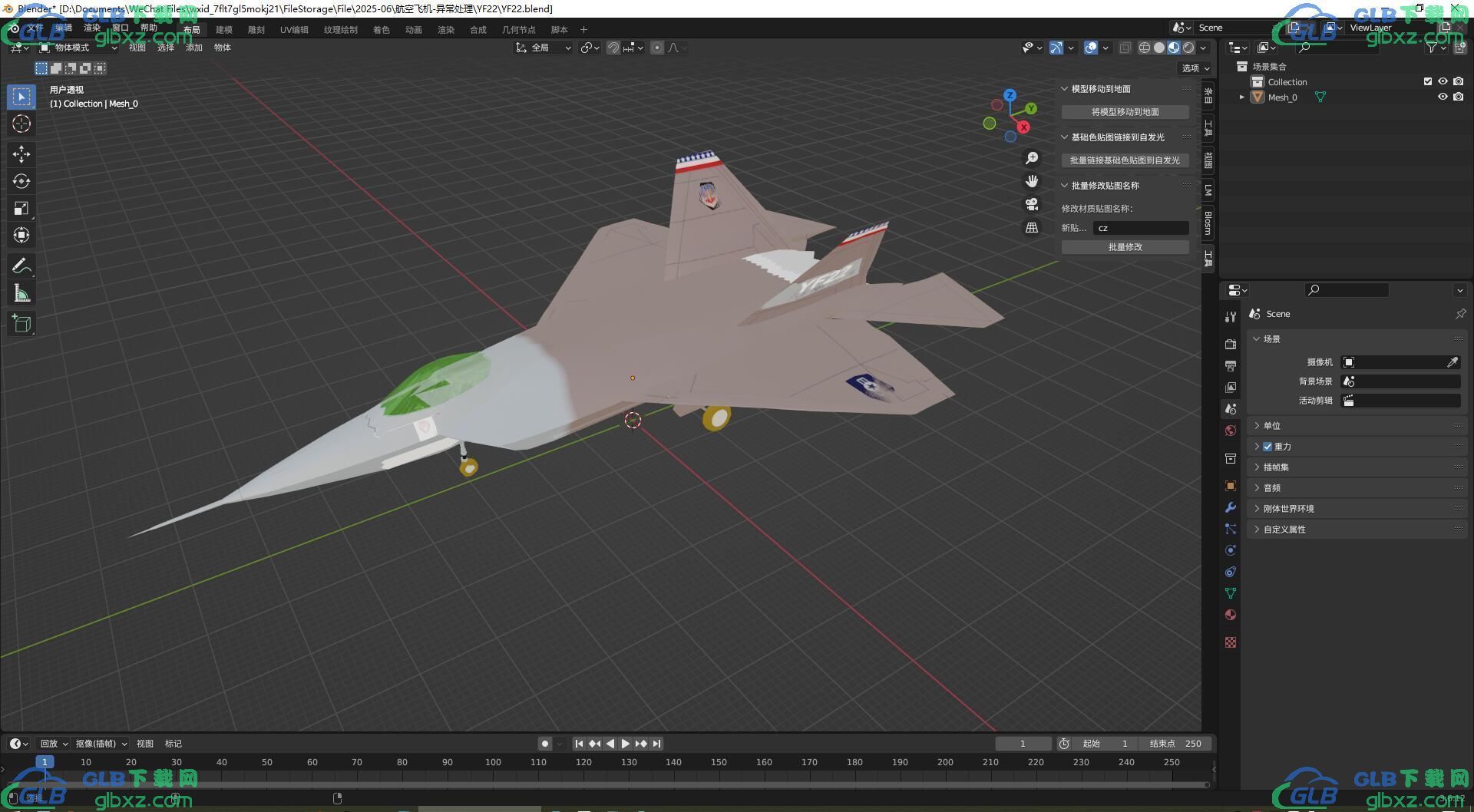Select the 3D Cursor tool
The image size is (1474, 812).
pos(21,124)
